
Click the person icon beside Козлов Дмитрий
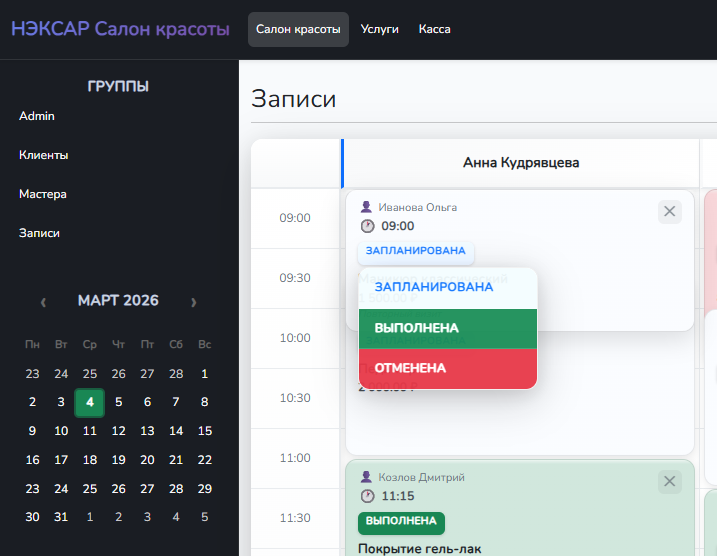(x=366, y=477)
